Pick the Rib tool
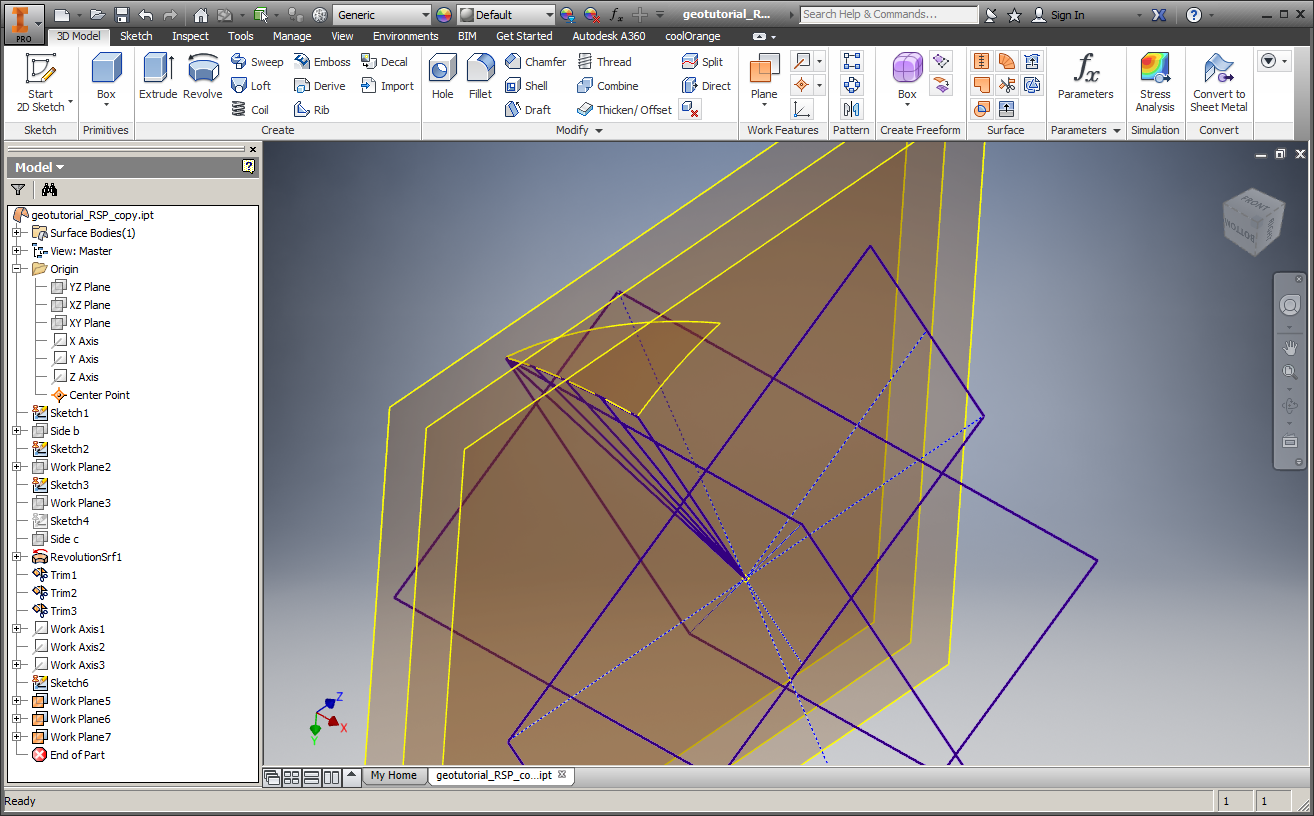The image size is (1314, 816). 311,110
